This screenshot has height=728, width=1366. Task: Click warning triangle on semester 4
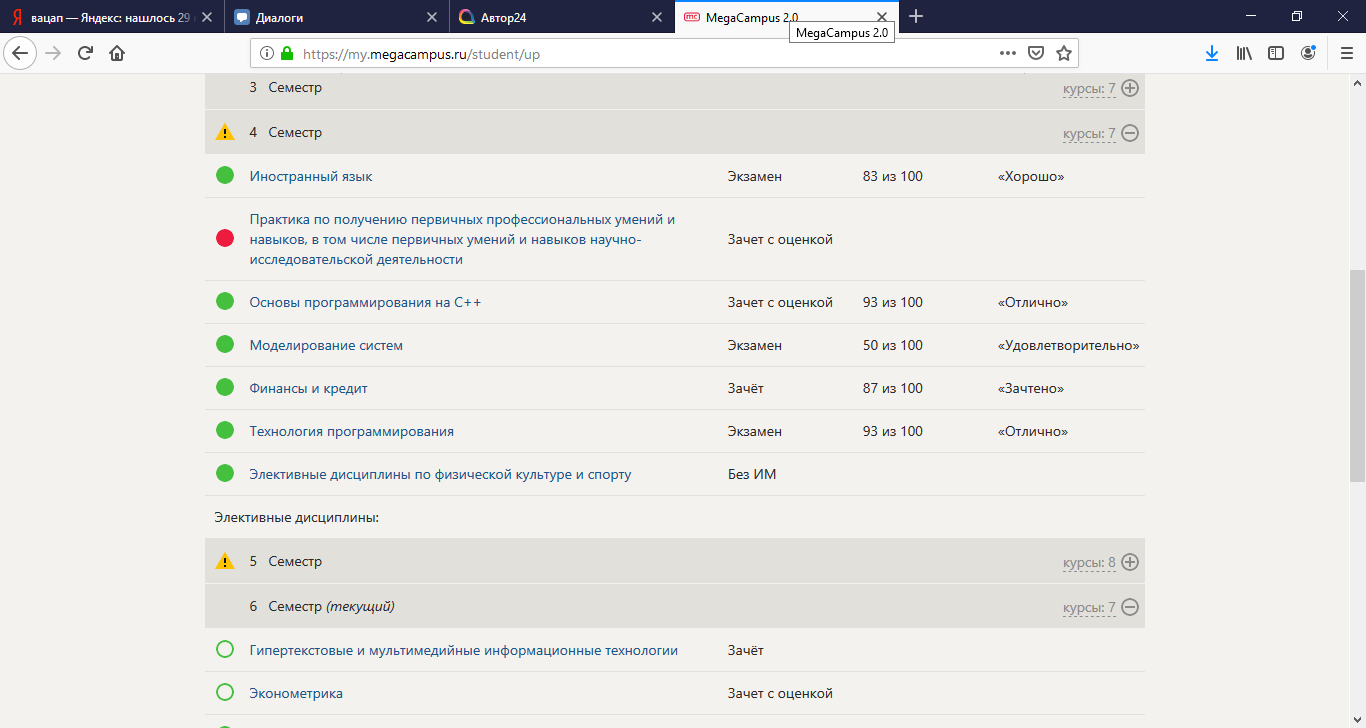click(x=225, y=132)
